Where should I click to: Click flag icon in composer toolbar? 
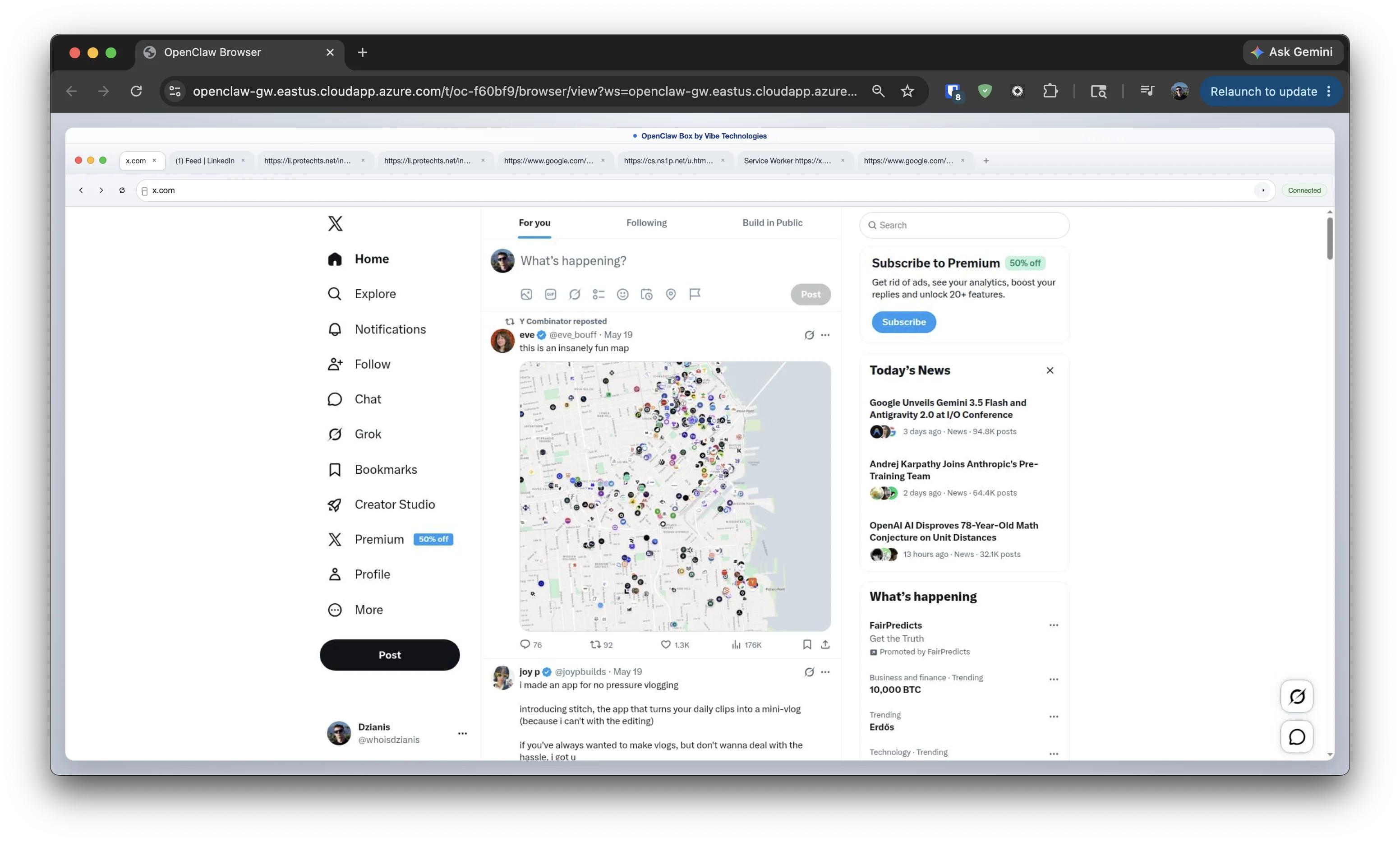(x=695, y=294)
